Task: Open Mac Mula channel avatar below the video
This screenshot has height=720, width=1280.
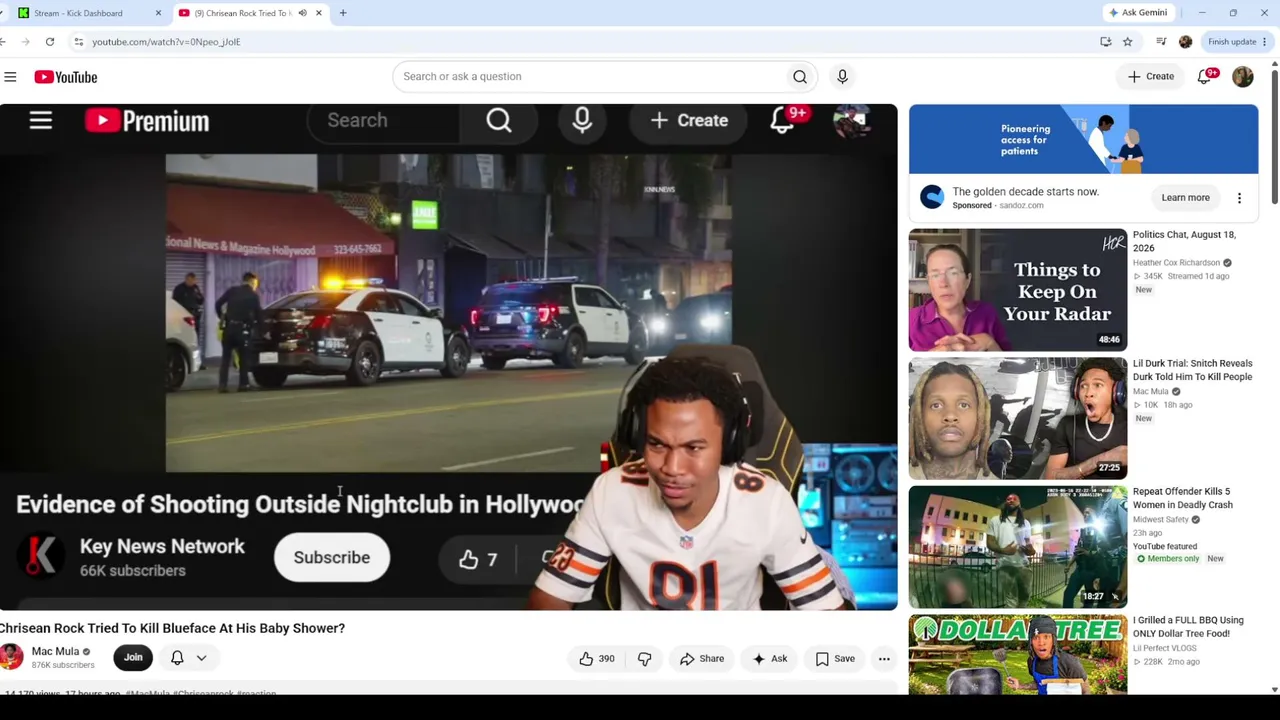Action: (11, 657)
